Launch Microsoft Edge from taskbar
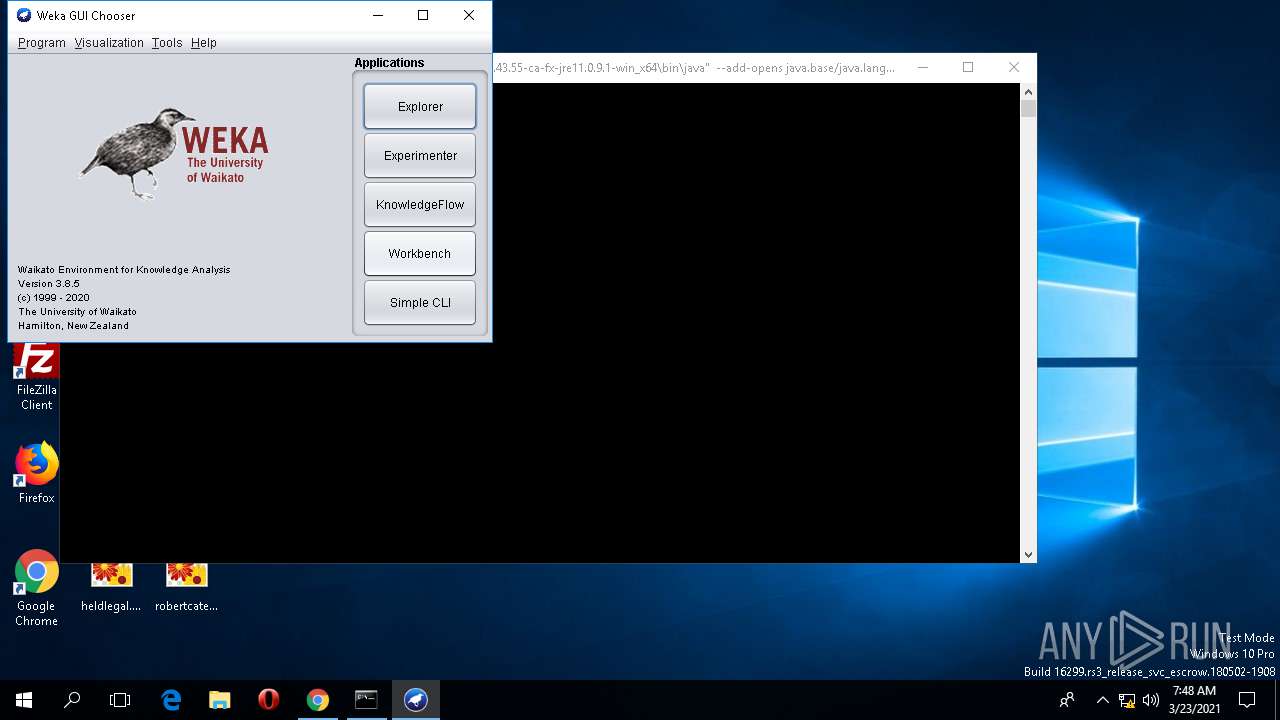This screenshot has height=720, width=1280. tap(172, 700)
